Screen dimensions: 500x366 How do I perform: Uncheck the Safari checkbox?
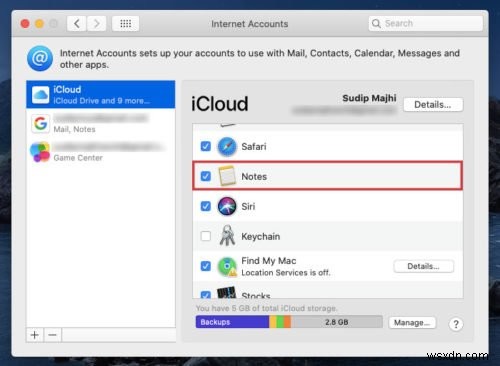point(206,146)
